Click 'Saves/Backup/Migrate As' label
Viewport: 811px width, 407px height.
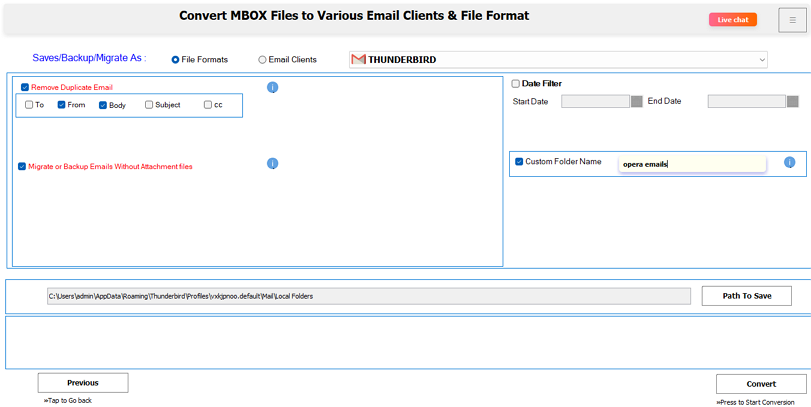click(89, 58)
